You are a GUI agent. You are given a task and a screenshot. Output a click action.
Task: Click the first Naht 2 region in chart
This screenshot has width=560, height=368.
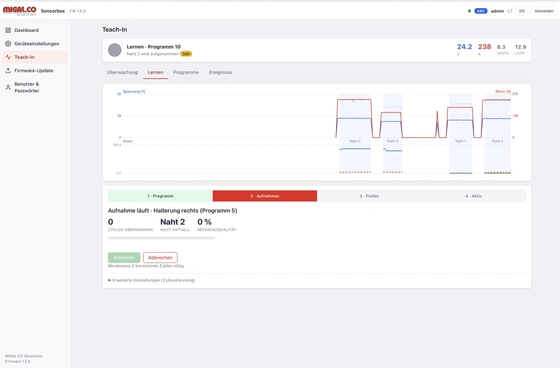coord(355,134)
